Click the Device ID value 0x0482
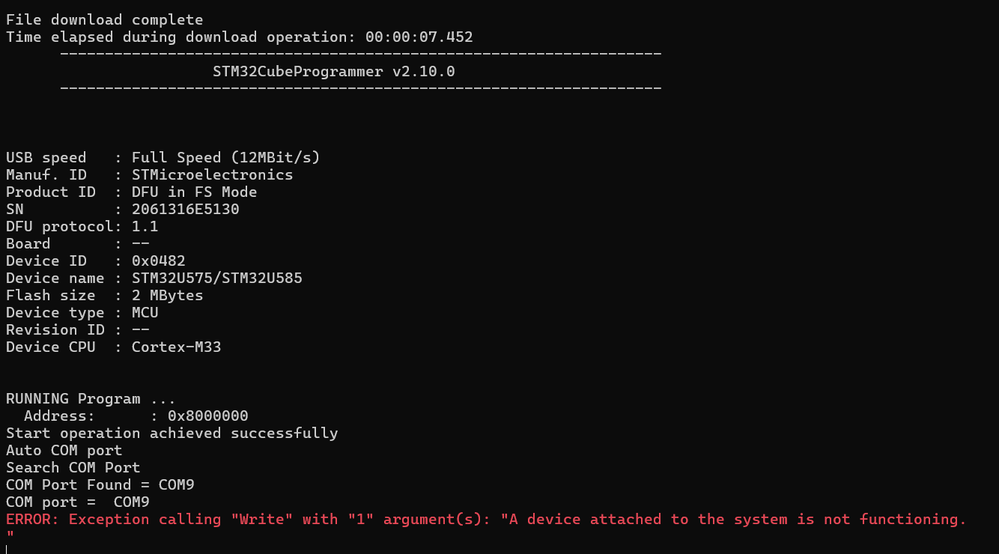999x554 pixels. pyautogui.click(x=158, y=261)
